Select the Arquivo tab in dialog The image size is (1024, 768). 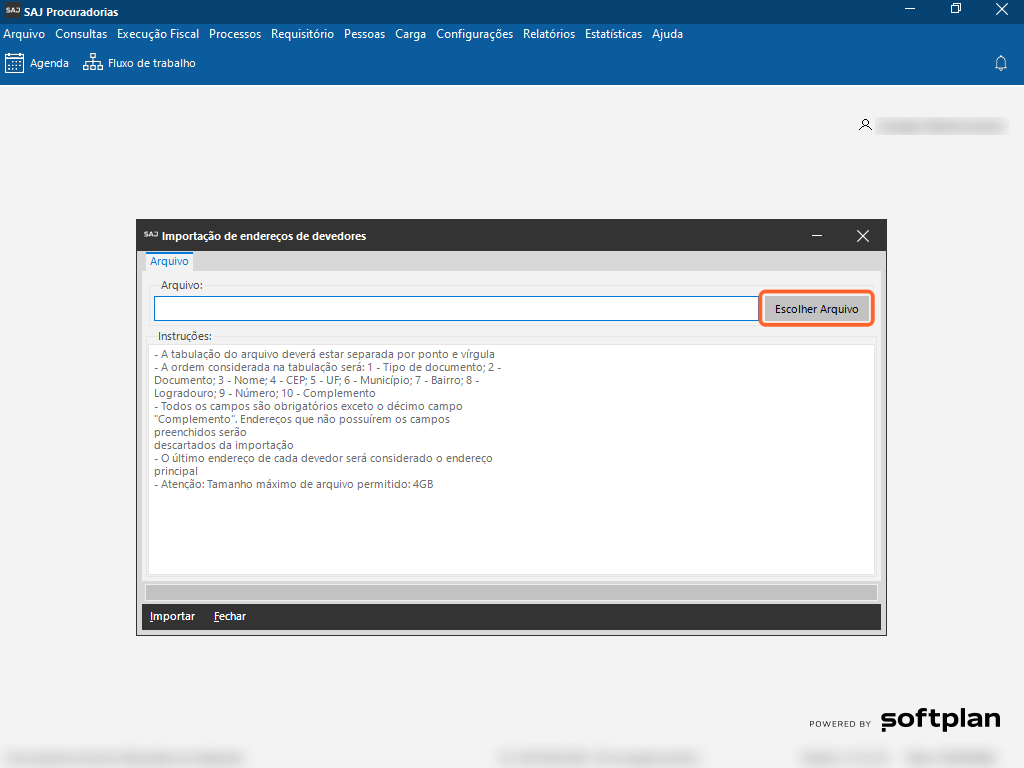click(x=169, y=261)
